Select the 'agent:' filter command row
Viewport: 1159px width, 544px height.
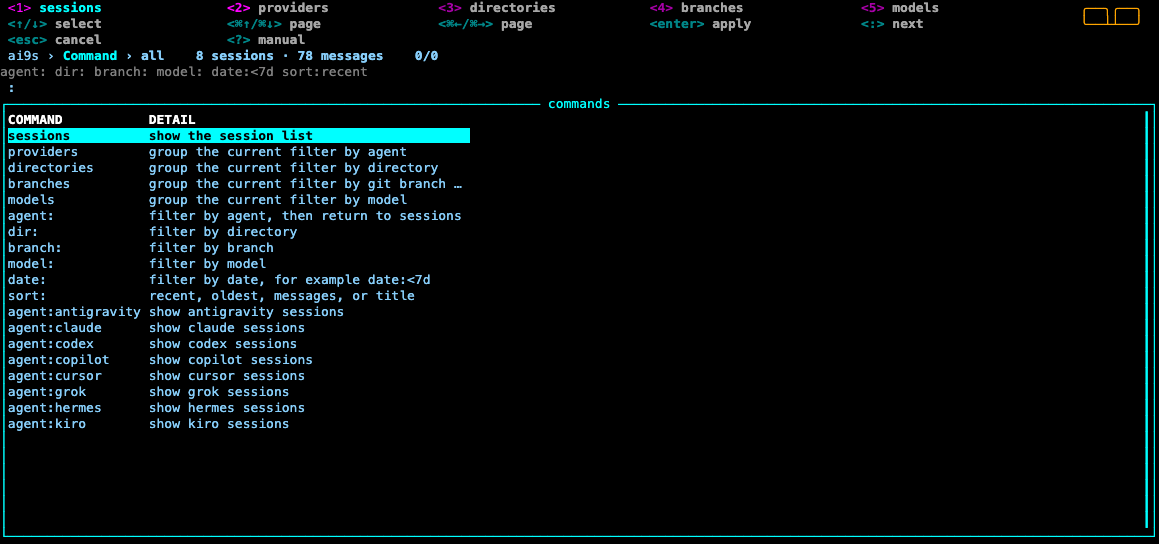pyautogui.click(x=239, y=216)
